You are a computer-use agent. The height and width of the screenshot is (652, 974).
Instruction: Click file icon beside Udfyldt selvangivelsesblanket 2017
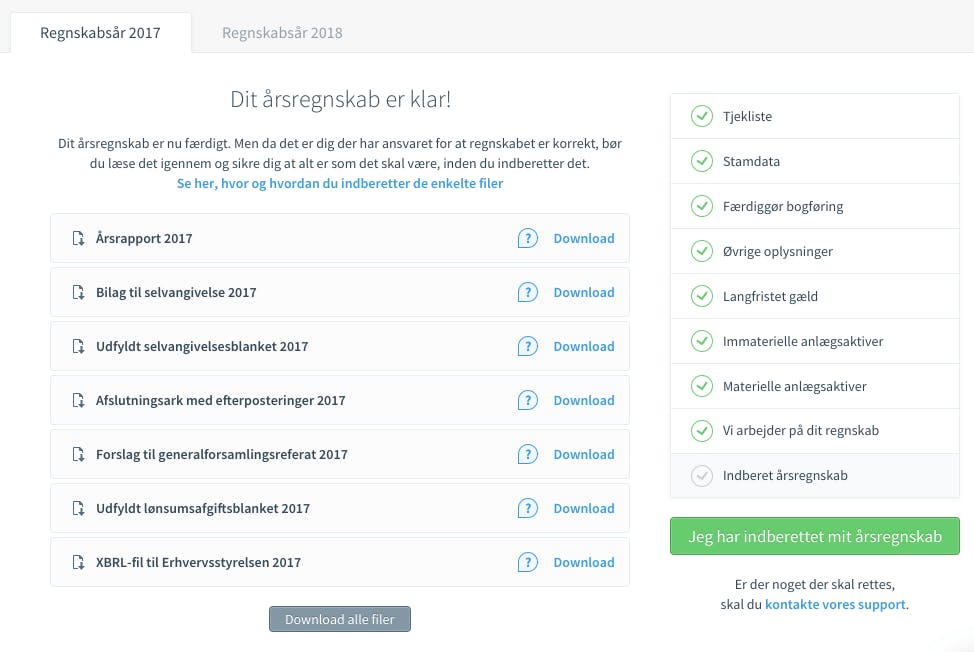pyautogui.click(x=78, y=346)
